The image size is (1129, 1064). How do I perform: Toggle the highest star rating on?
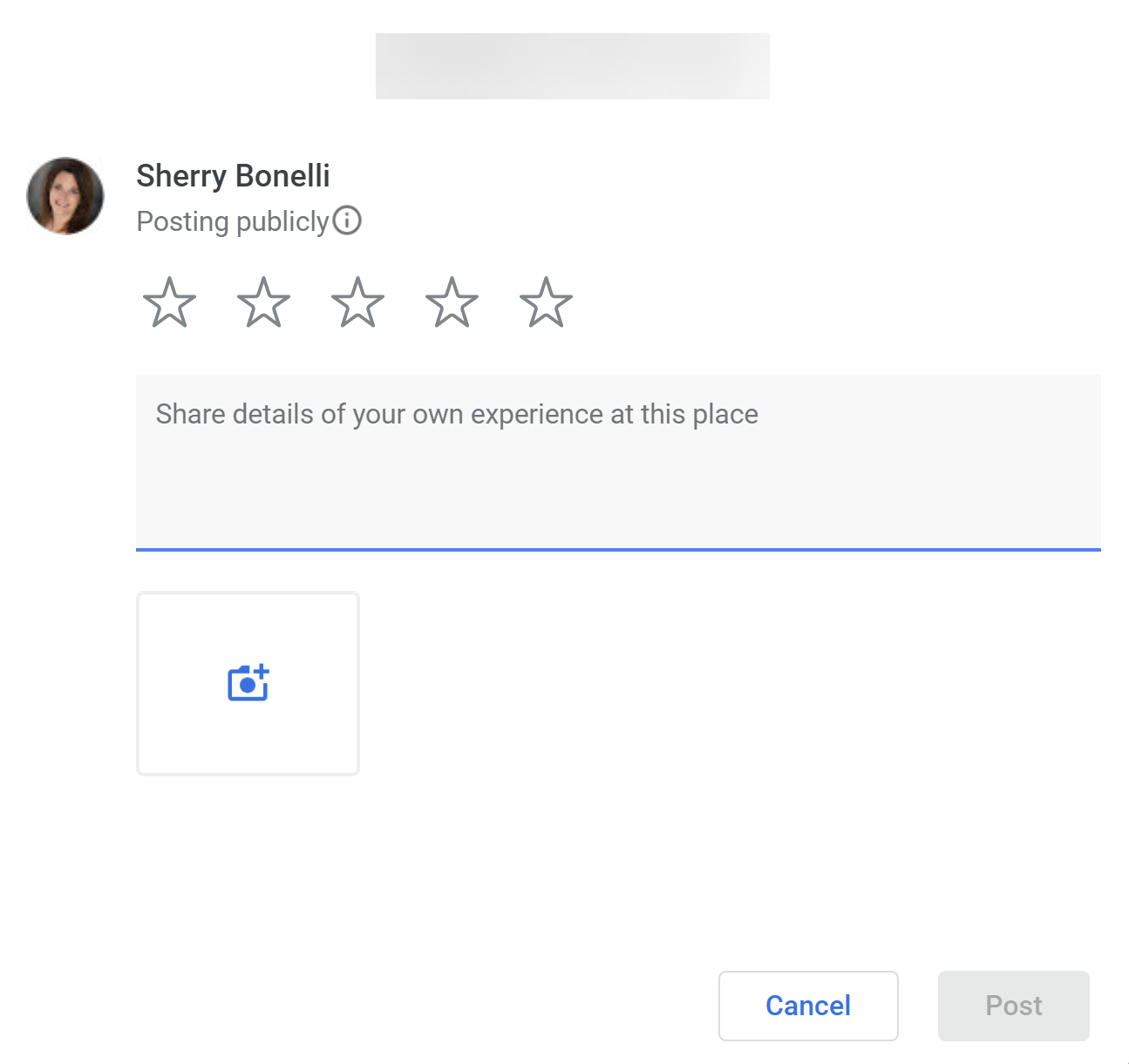546,303
